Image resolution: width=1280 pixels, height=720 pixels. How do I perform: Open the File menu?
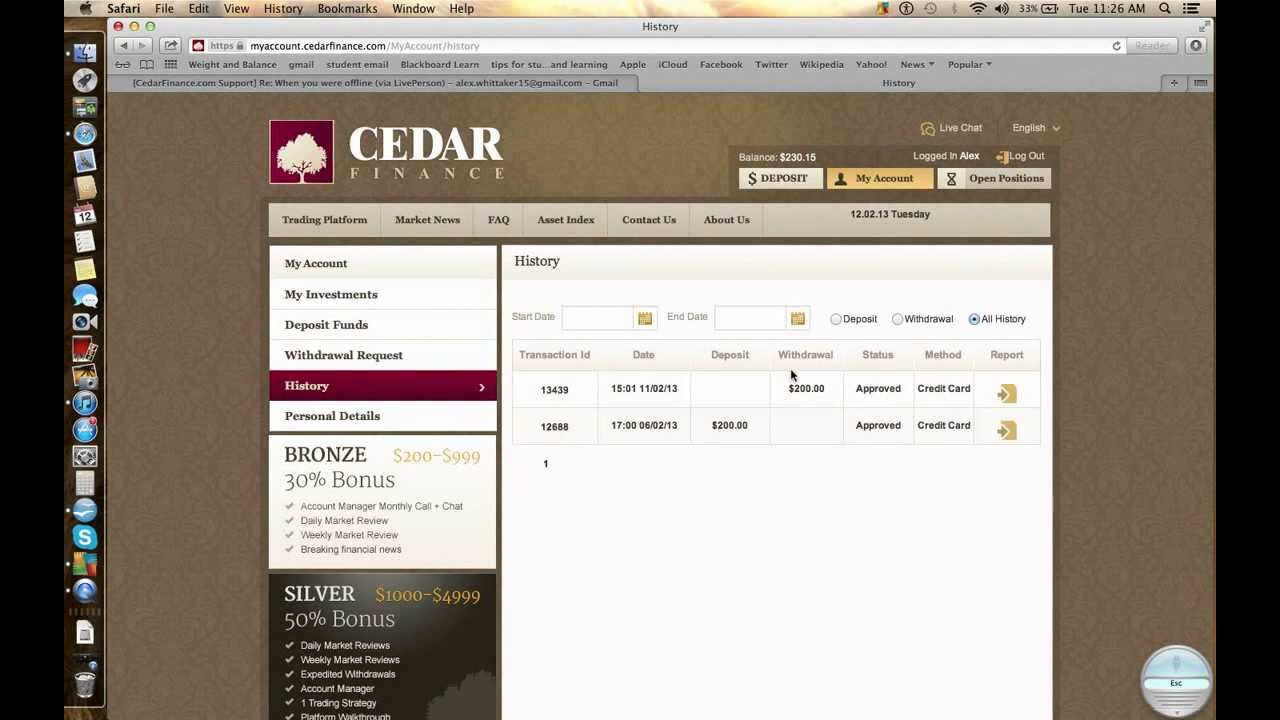[x=164, y=8]
